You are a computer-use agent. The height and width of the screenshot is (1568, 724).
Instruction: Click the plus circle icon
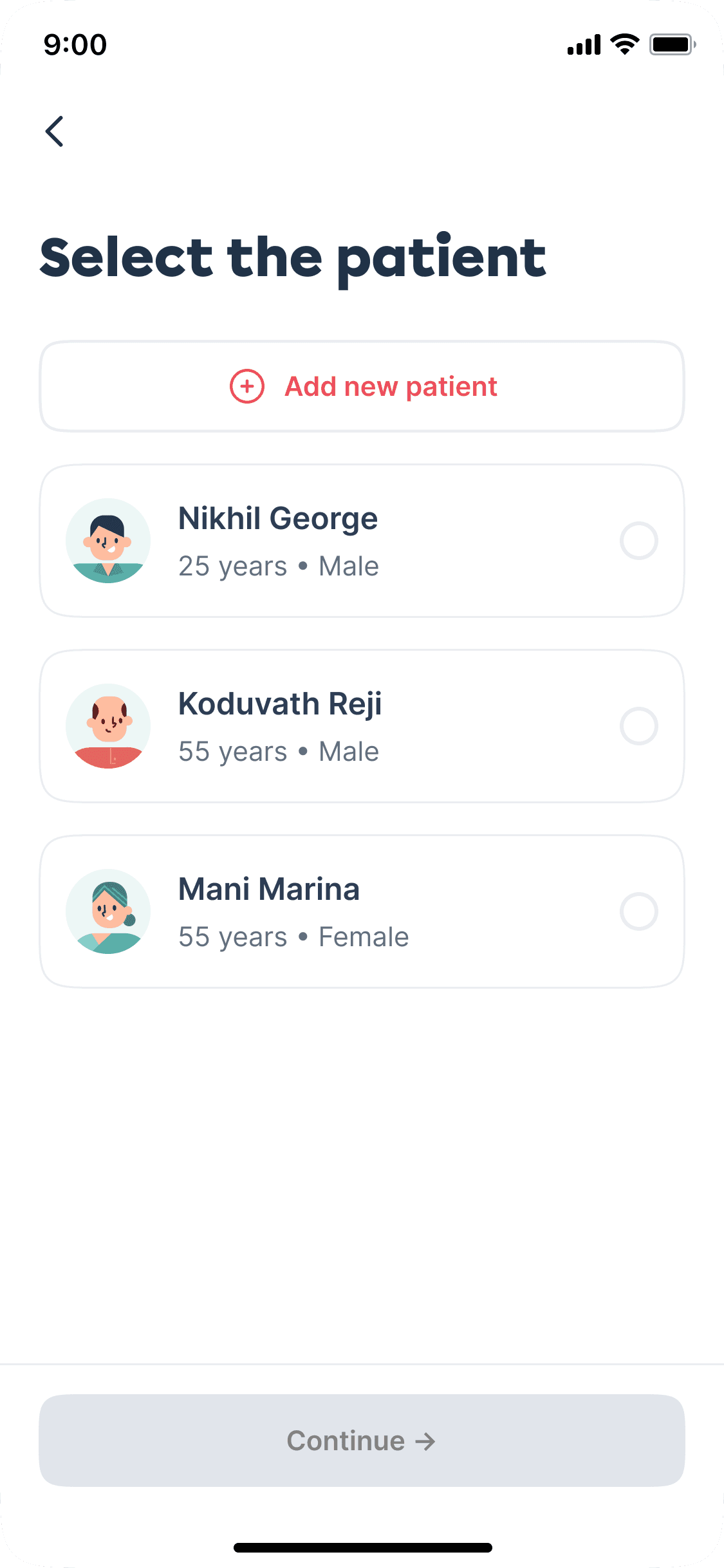click(x=247, y=386)
